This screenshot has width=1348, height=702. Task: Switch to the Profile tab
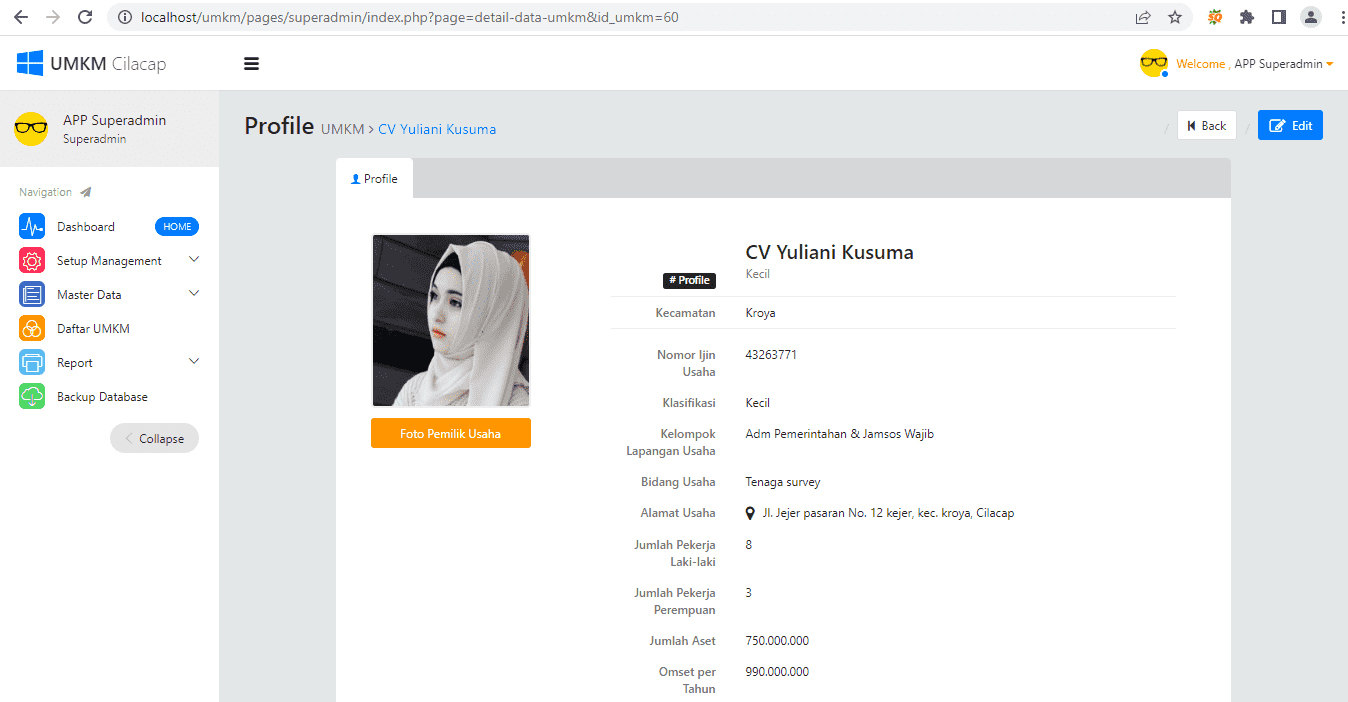pyautogui.click(x=375, y=178)
